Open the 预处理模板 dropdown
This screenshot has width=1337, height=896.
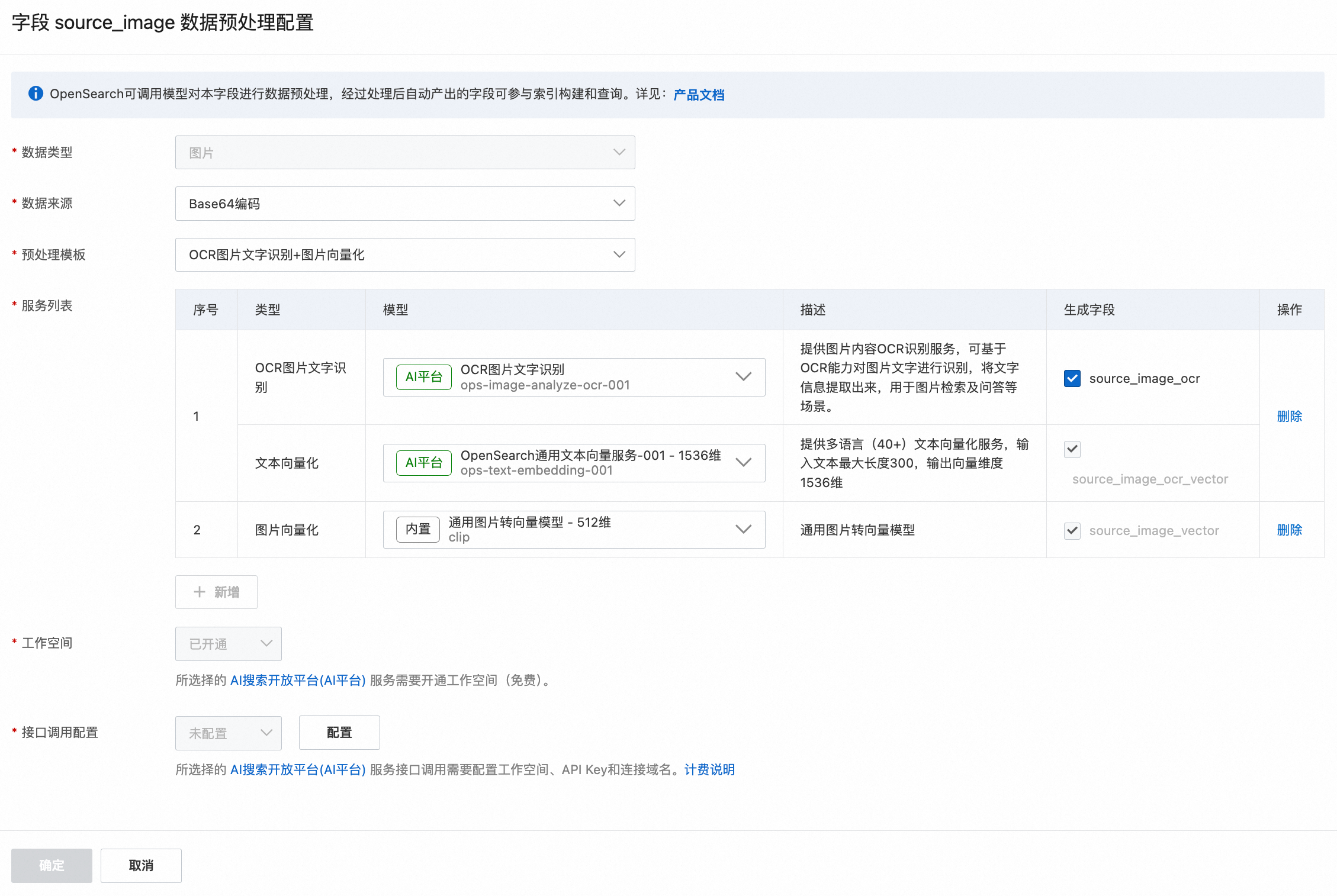click(405, 254)
